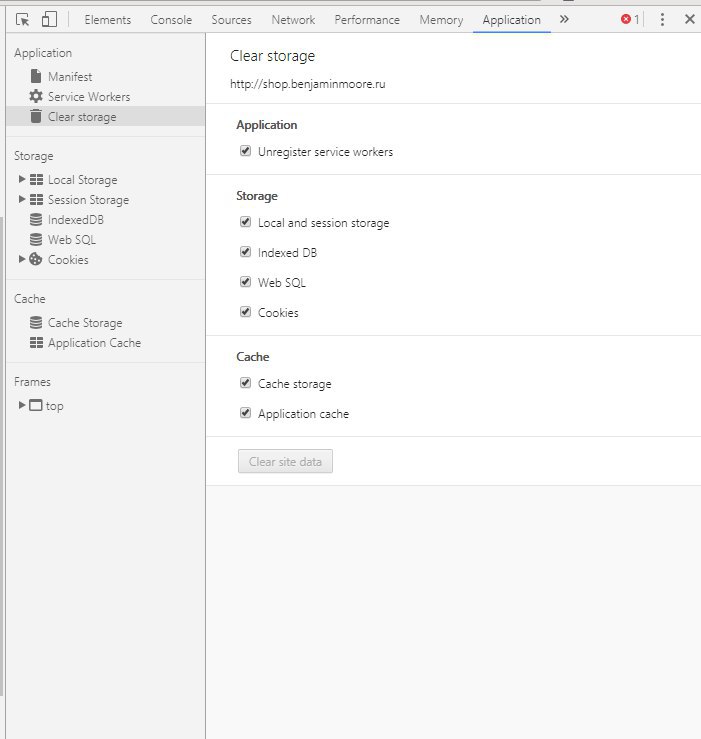Select Clear storage in the sidebar
This screenshot has width=701, height=739.
tap(106, 116)
